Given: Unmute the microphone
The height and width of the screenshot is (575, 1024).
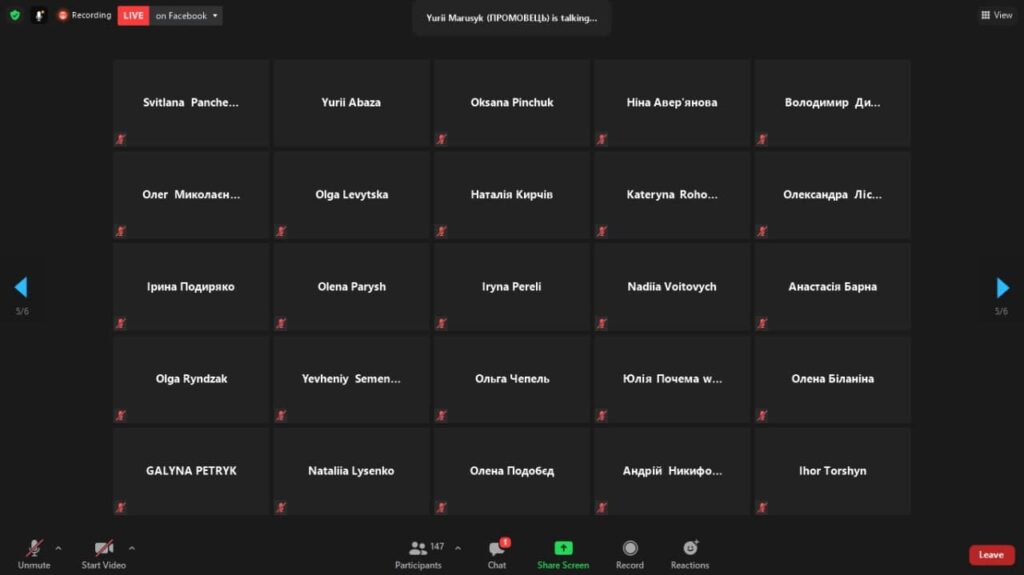Looking at the screenshot, I should tap(34, 554).
